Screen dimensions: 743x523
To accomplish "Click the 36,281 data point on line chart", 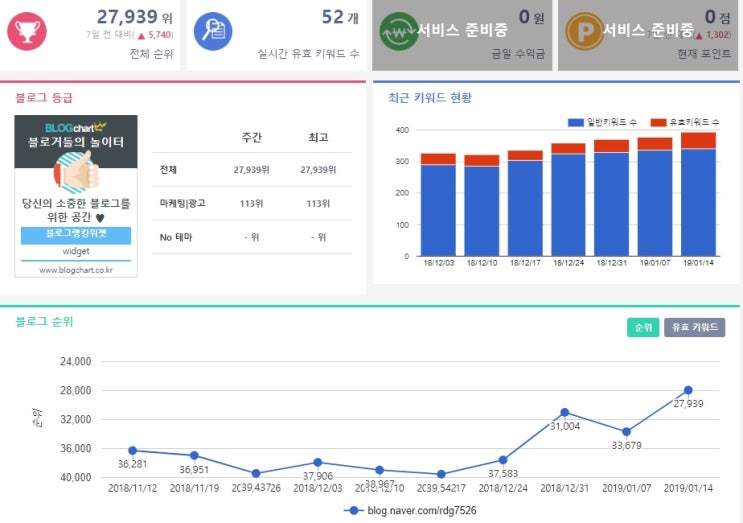I will click(133, 451).
